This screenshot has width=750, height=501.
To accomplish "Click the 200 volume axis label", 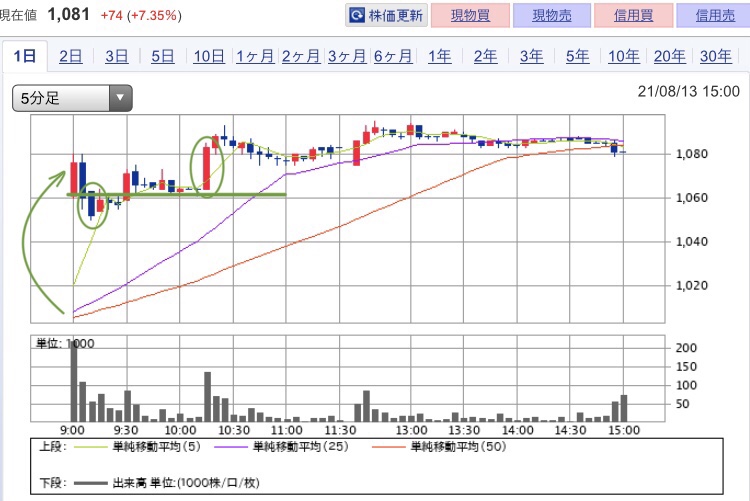I will [x=686, y=348].
